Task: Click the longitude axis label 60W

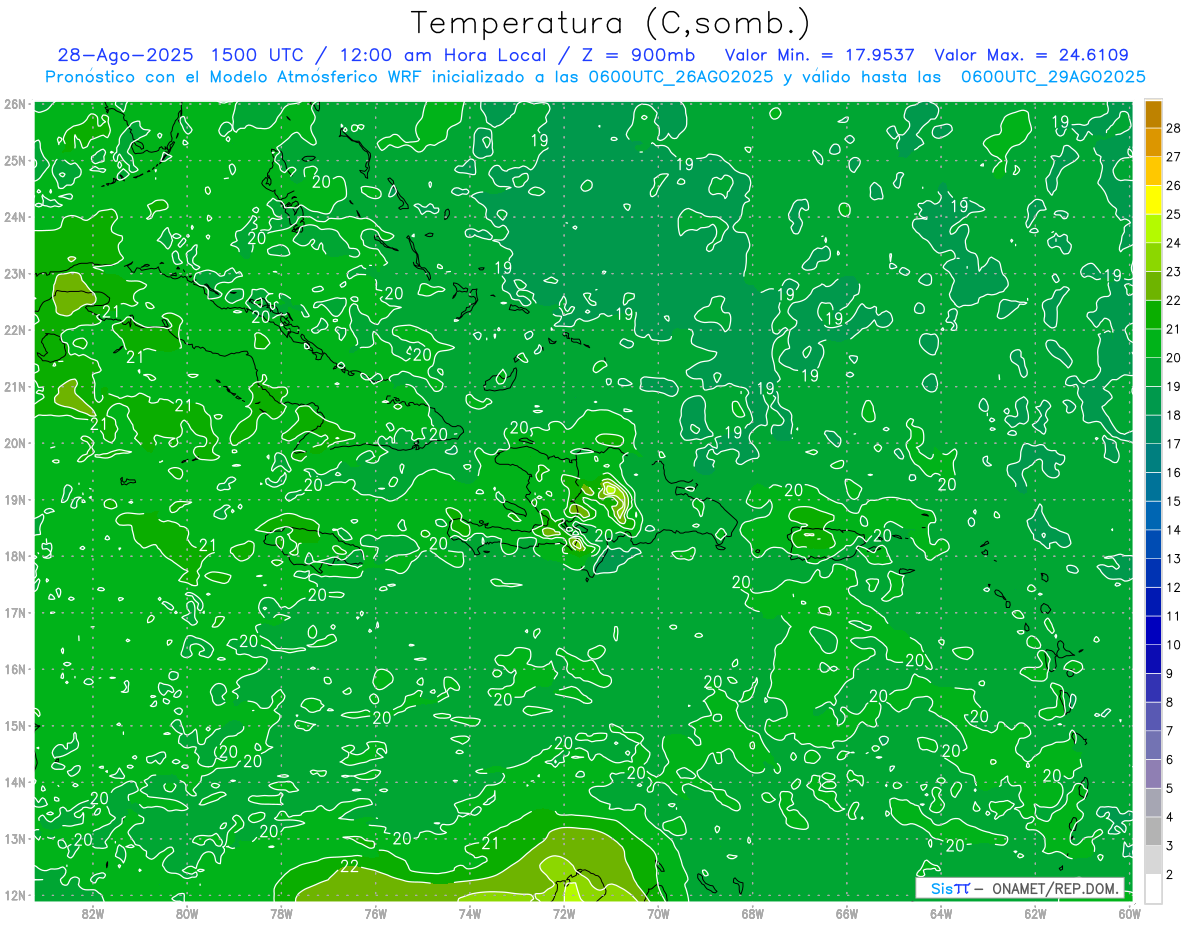Action: click(x=1130, y=913)
